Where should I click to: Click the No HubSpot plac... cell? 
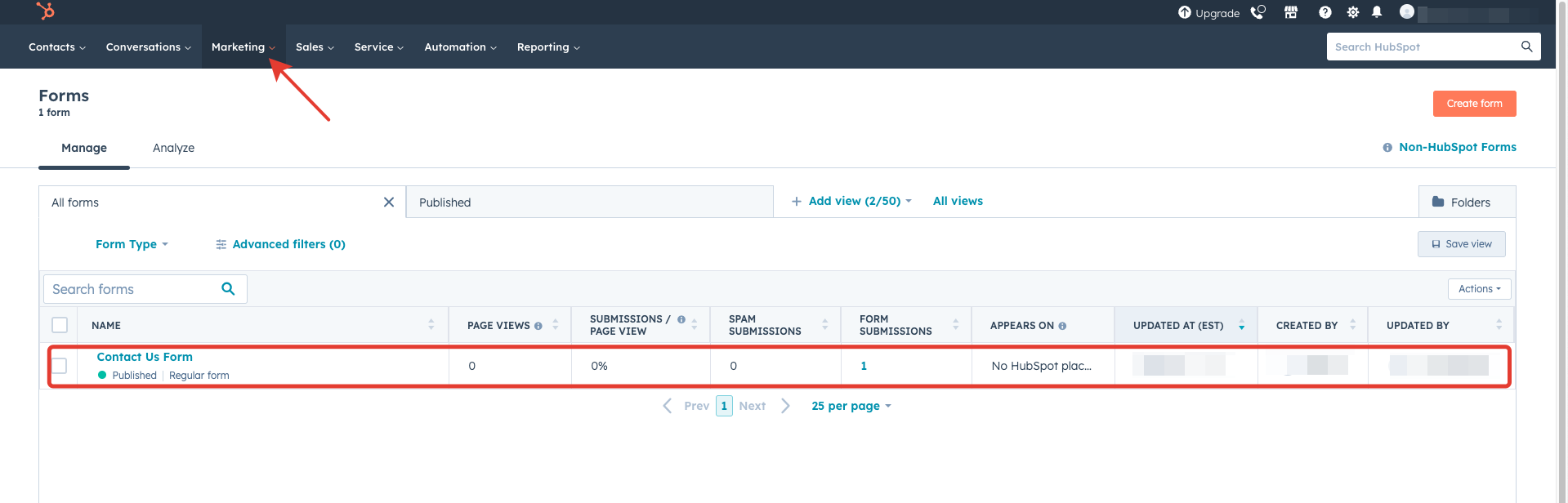1042,366
